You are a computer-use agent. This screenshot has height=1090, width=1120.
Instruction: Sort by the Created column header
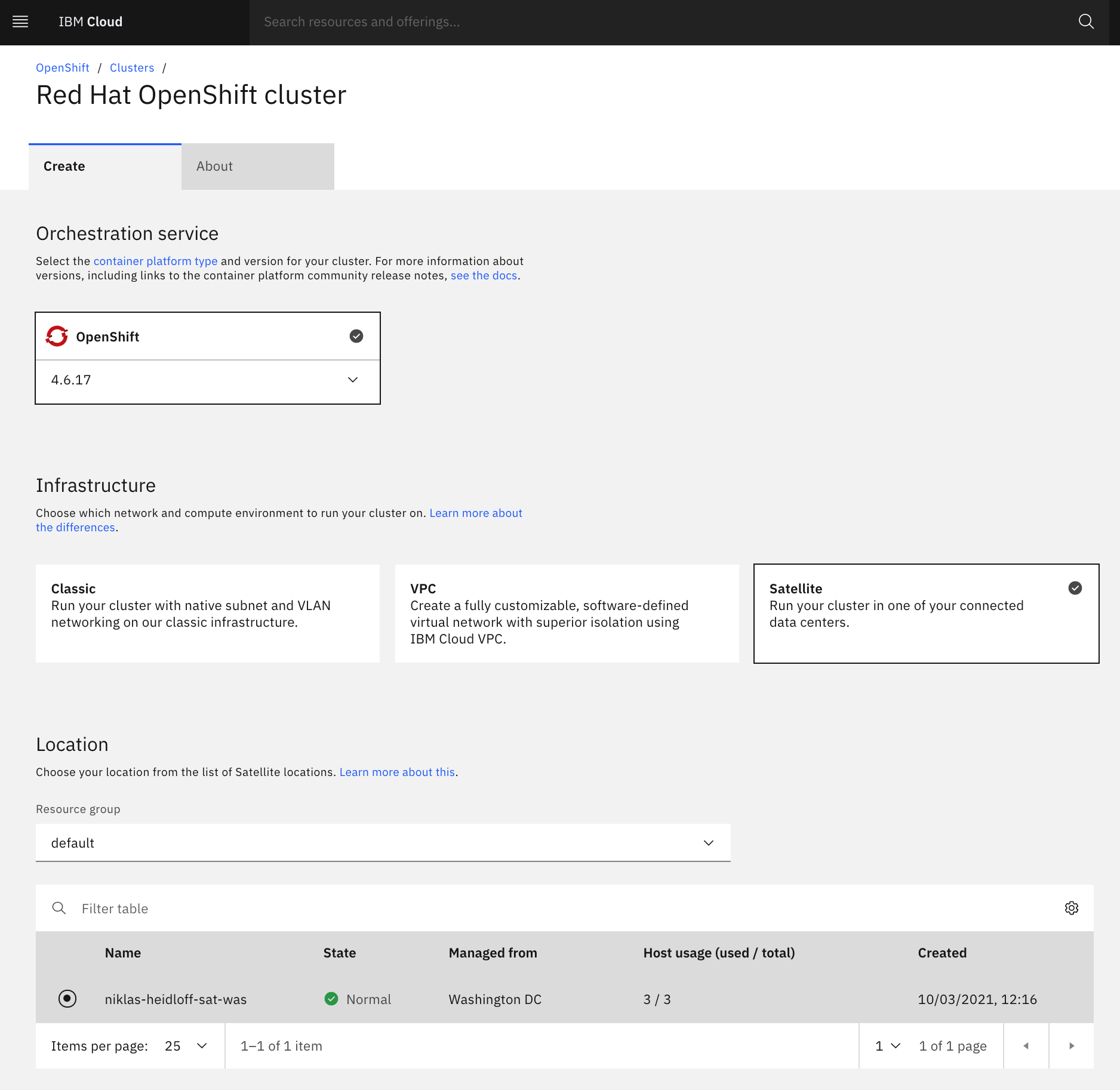tap(942, 953)
